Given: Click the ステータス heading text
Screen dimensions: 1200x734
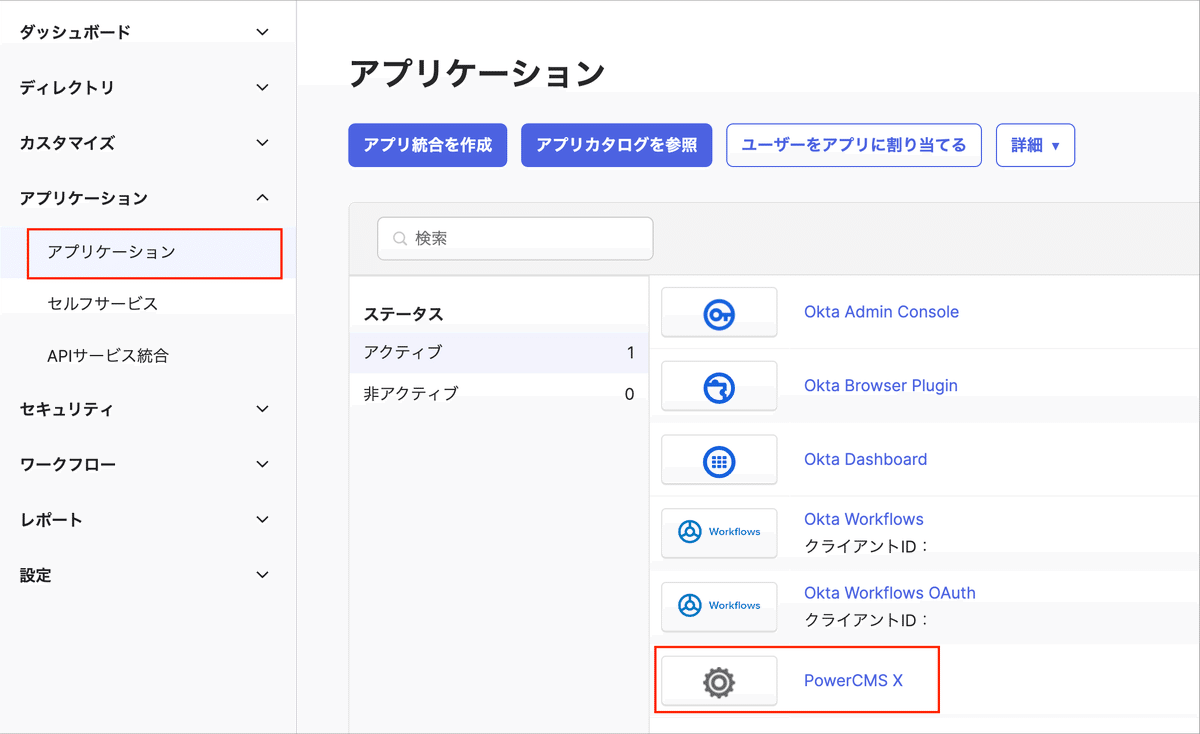Looking at the screenshot, I should coord(403,314).
